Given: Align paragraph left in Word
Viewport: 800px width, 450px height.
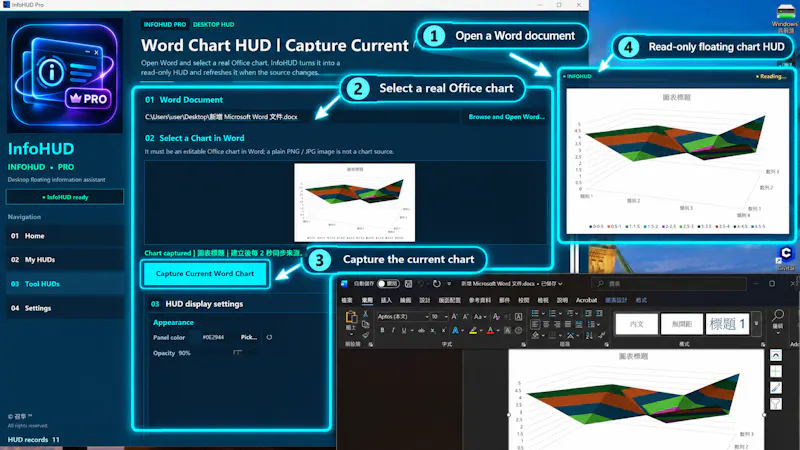Looking at the screenshot, I should coord(535,324).
